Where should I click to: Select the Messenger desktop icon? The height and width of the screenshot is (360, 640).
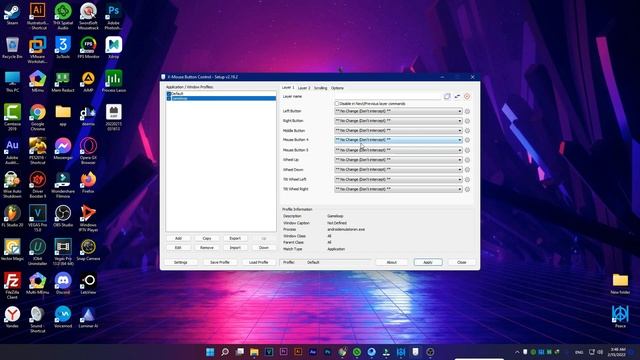tap(63, 149)
